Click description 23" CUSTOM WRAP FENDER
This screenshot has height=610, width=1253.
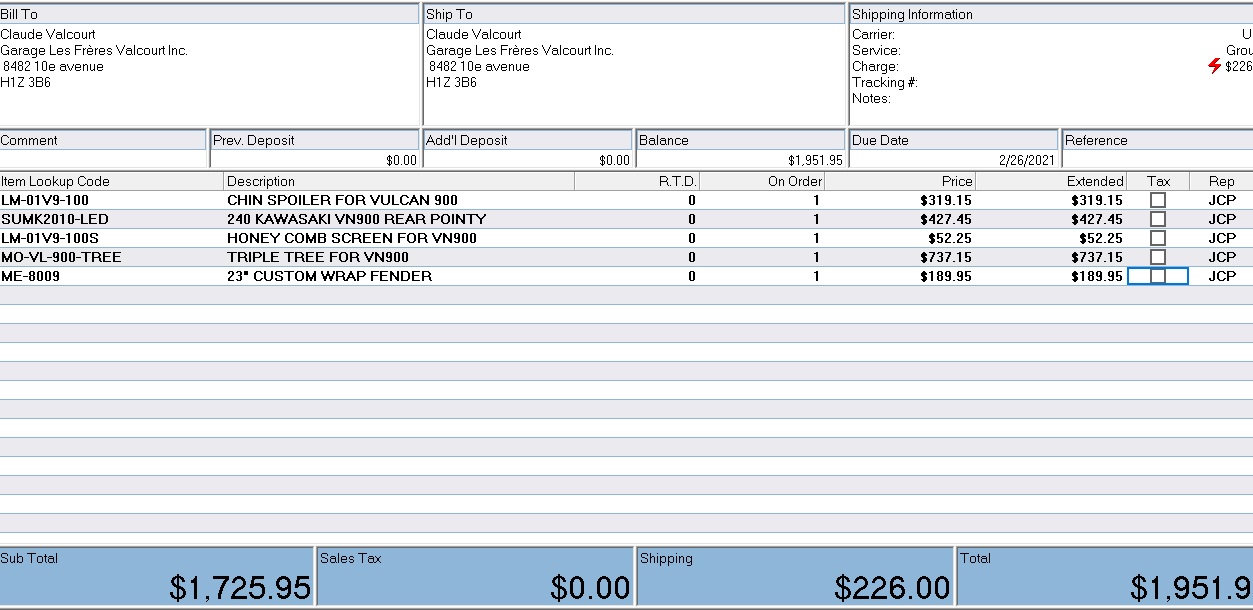point(330,276)
